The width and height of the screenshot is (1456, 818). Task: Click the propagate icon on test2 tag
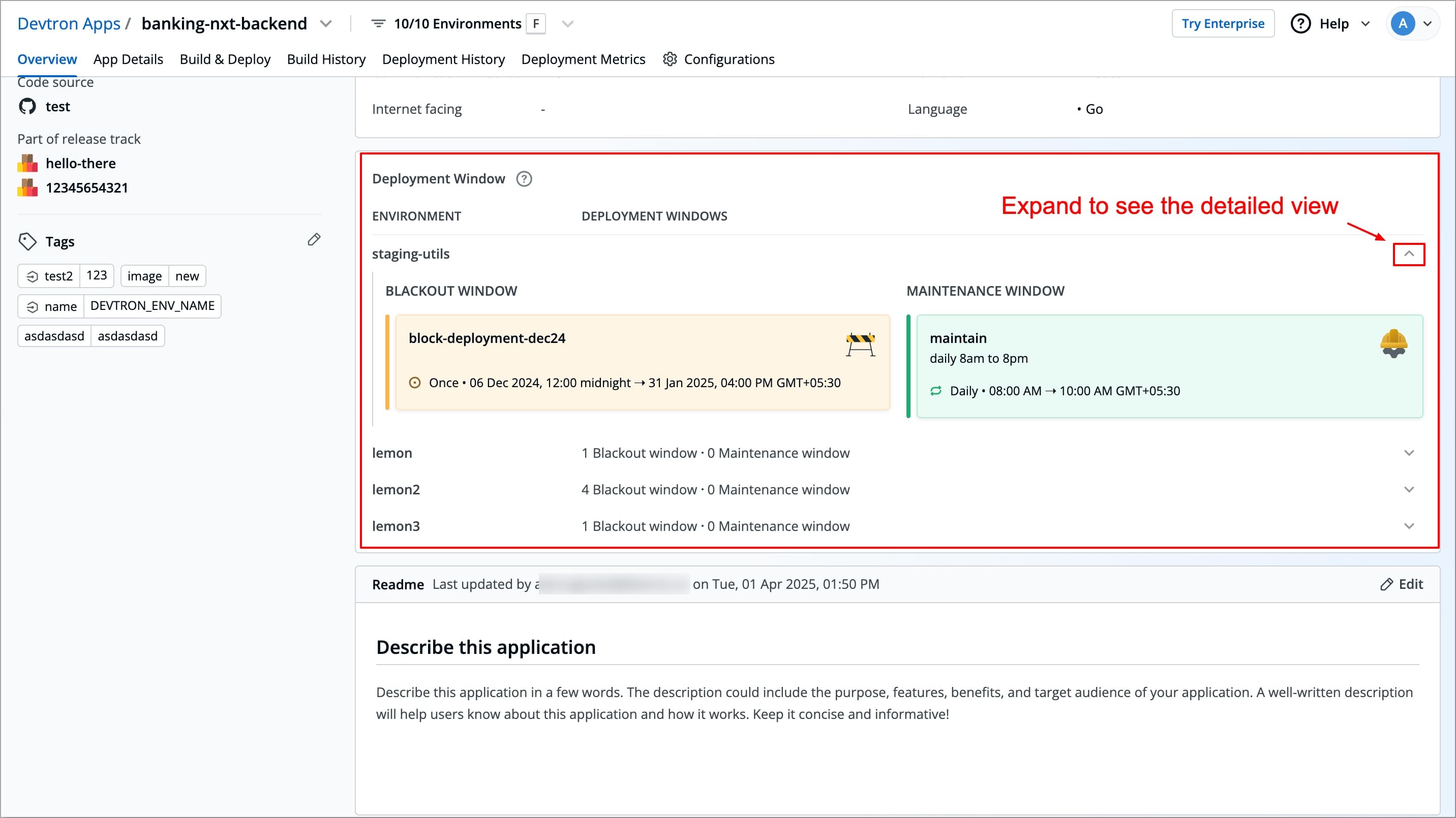click(x=32, y=276)
